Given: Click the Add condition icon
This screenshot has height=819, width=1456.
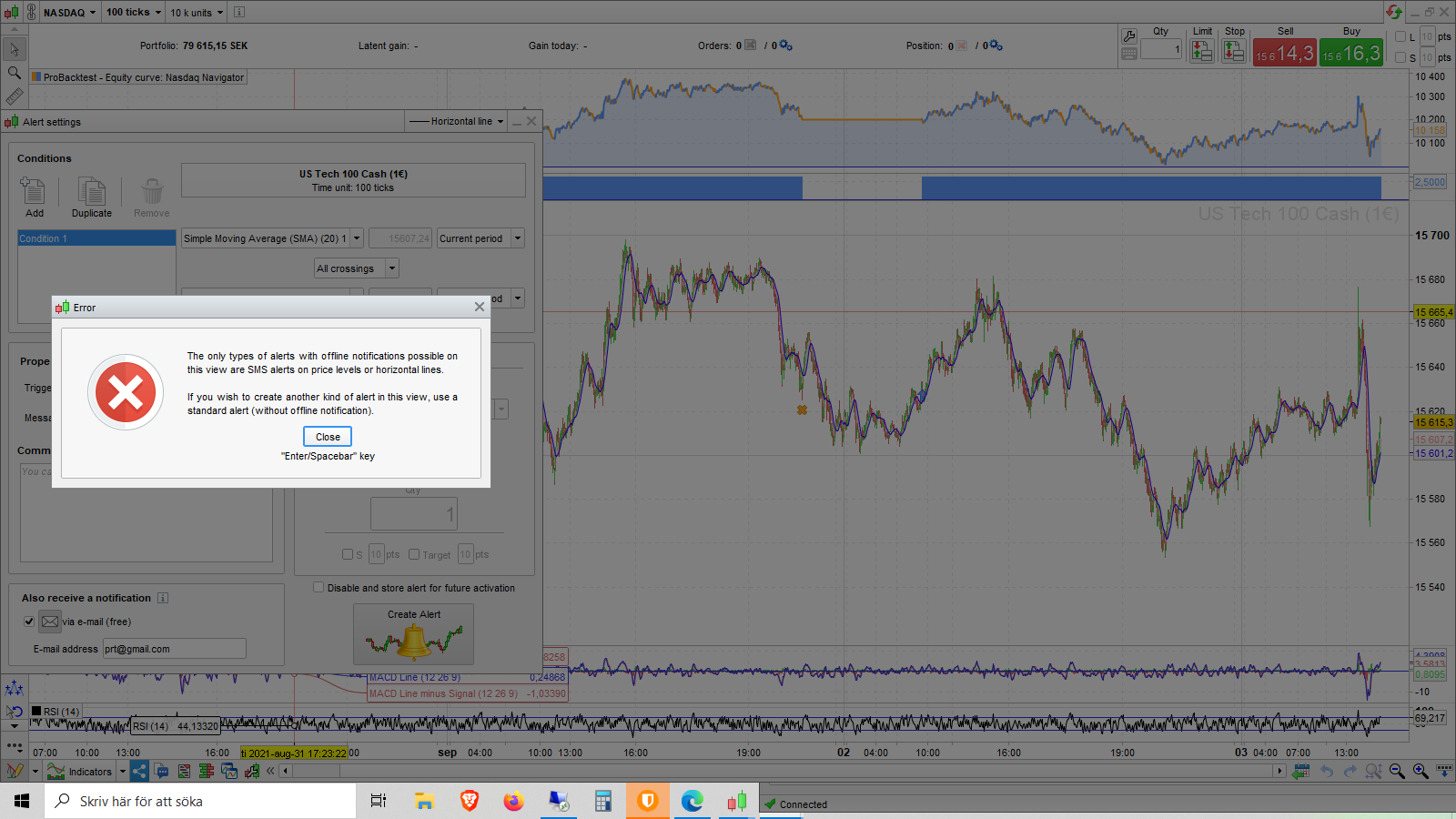Looking at the screenshot, I should [x=34, y=192].
